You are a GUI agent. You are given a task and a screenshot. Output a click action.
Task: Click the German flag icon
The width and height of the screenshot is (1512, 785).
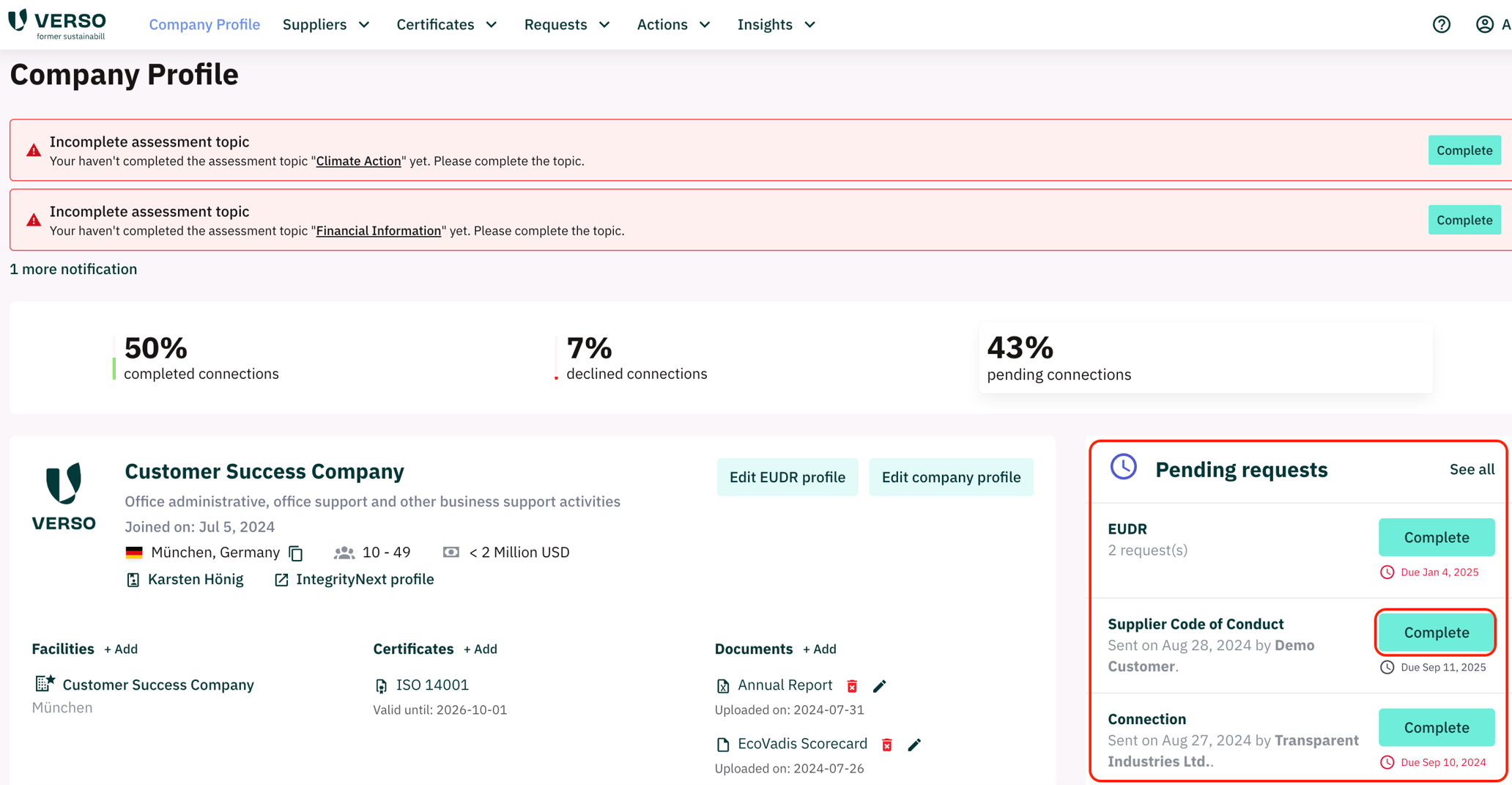click(x=134, y=552)
